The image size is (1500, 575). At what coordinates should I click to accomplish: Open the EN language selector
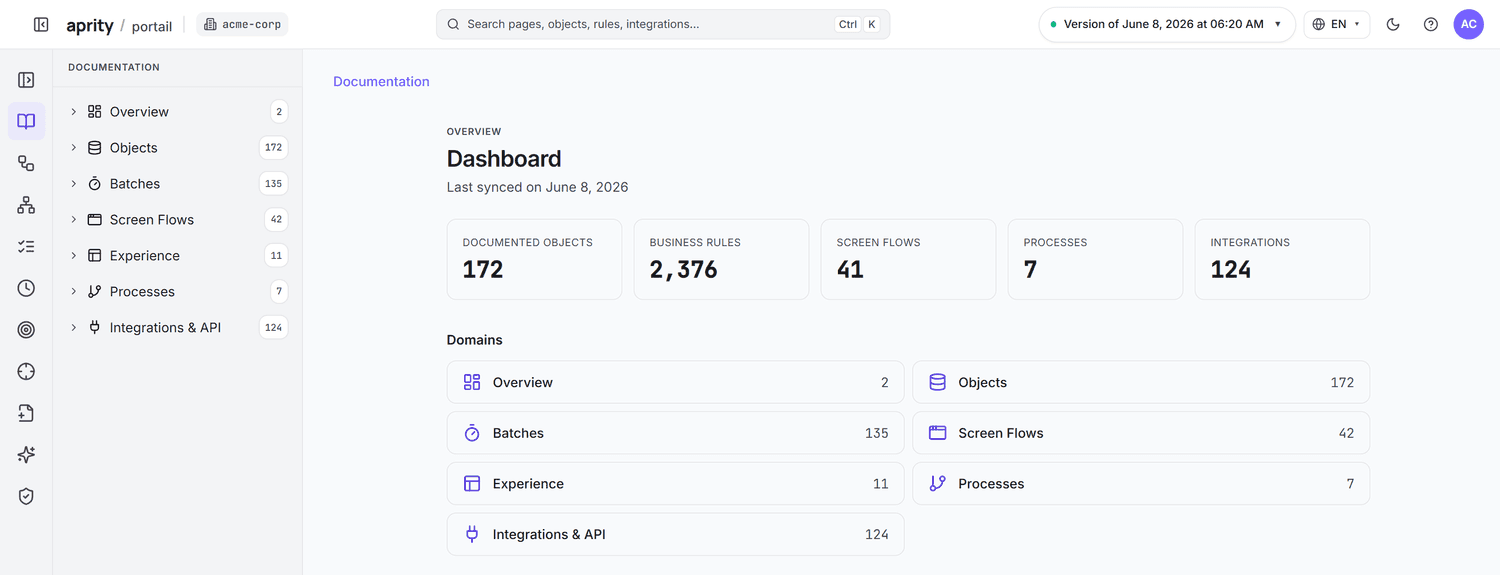1337,24
